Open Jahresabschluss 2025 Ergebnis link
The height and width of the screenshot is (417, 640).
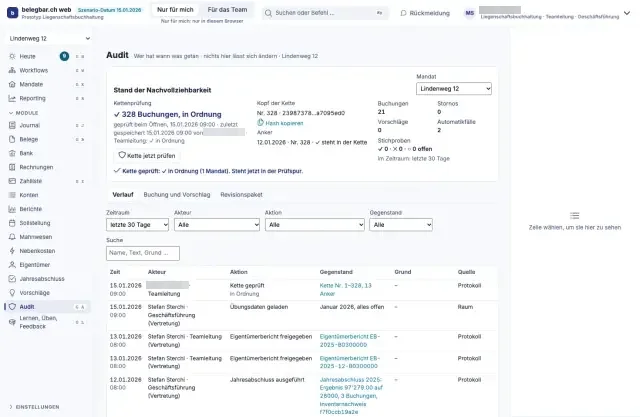(x=351, y=396)
